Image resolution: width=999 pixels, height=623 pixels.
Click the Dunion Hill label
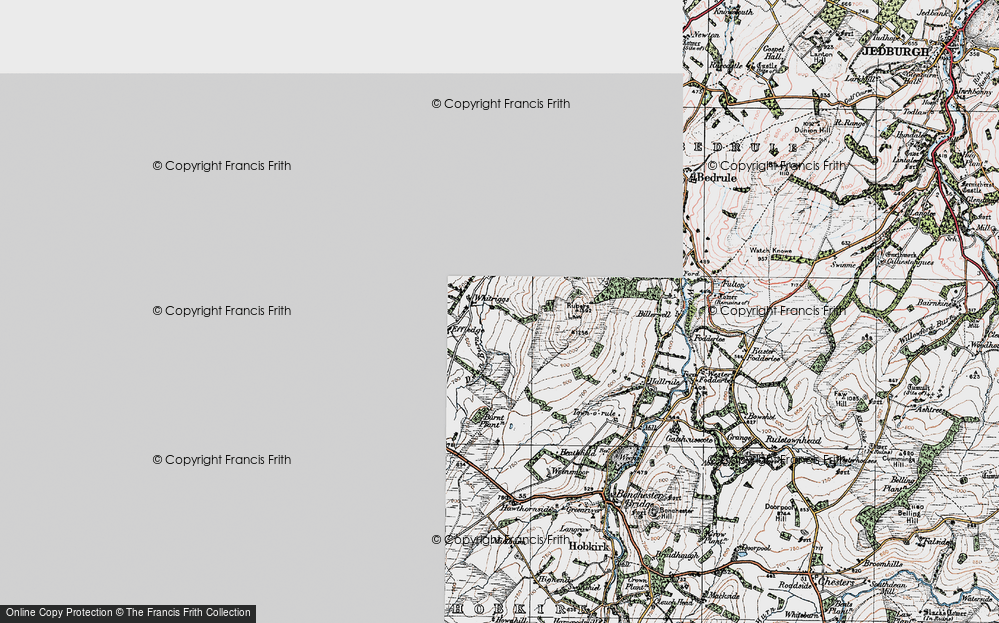pyautogui.click(x=812, y=131)
